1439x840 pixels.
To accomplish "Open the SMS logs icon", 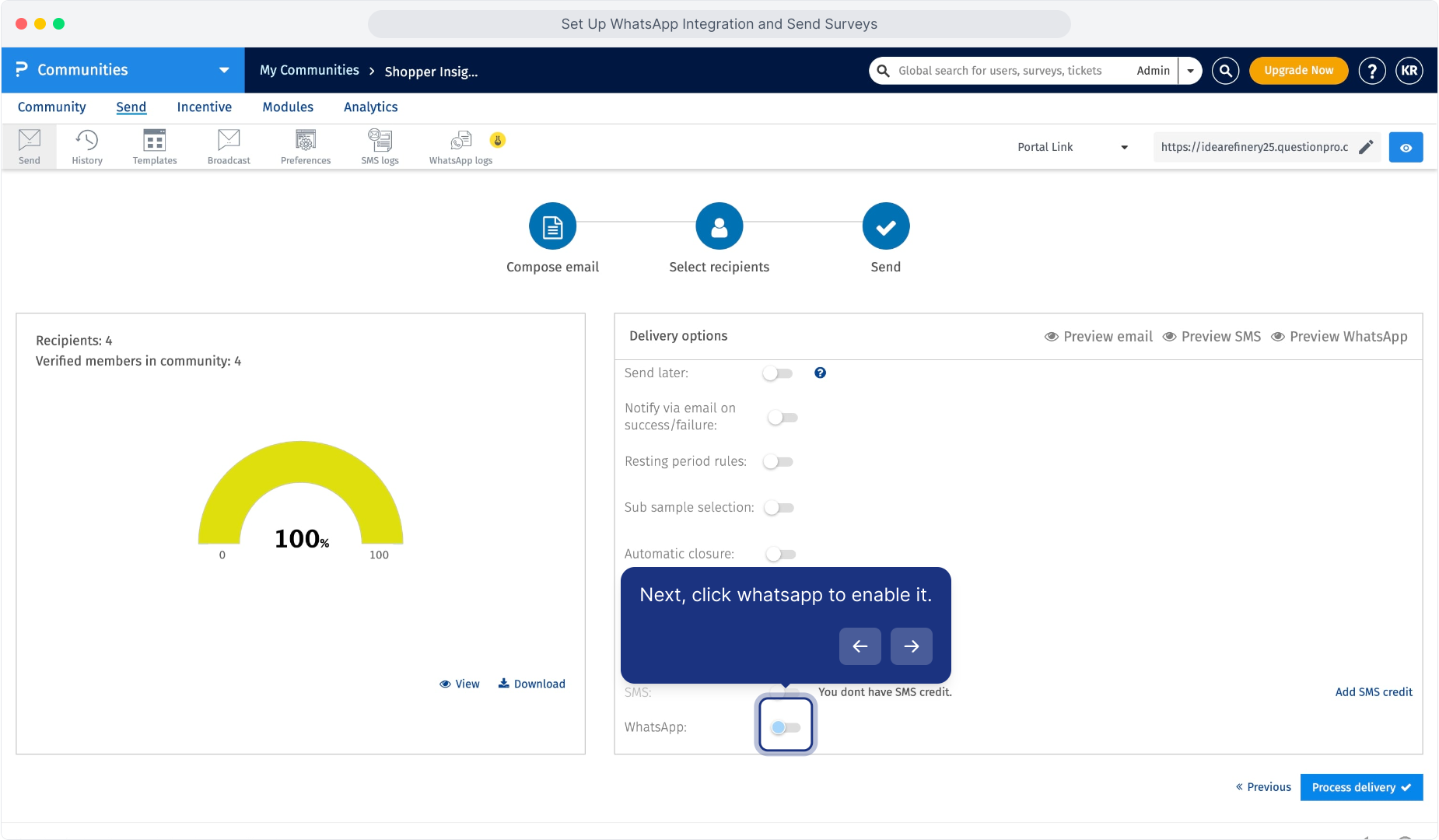I will pyautogui.click(x=380, y=146).
